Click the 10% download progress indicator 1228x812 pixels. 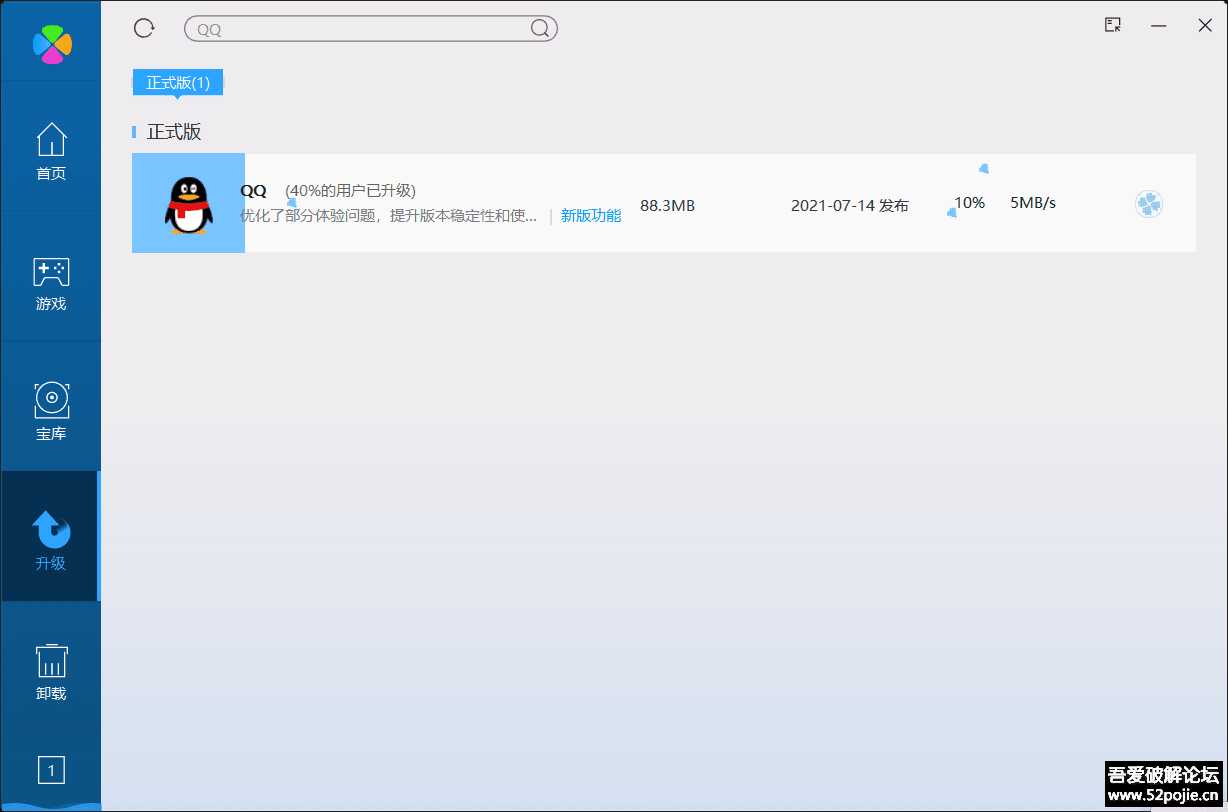pyautogui.click(x=969, y=202)
